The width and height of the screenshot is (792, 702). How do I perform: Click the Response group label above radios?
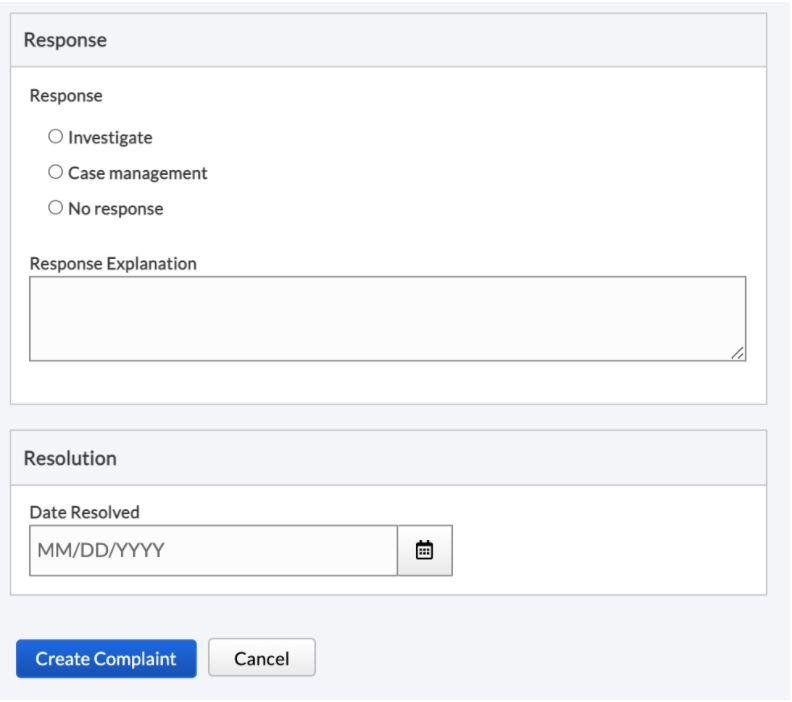66,96
